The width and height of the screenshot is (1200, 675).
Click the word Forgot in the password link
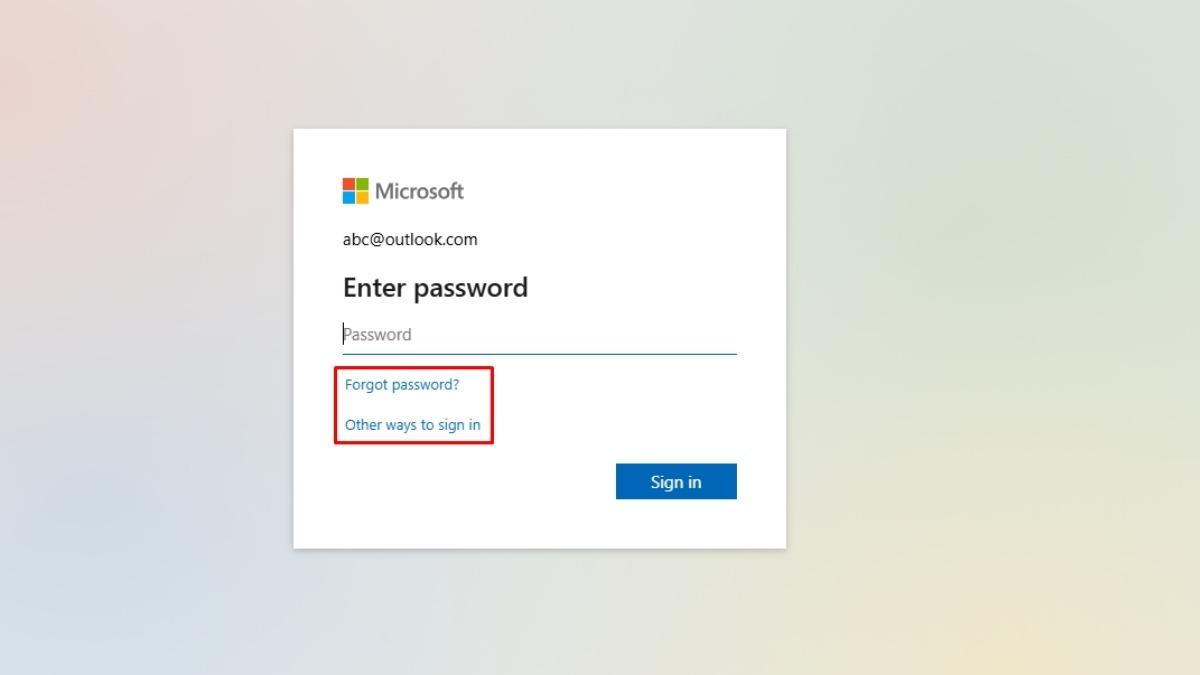[x=366, y=384]
